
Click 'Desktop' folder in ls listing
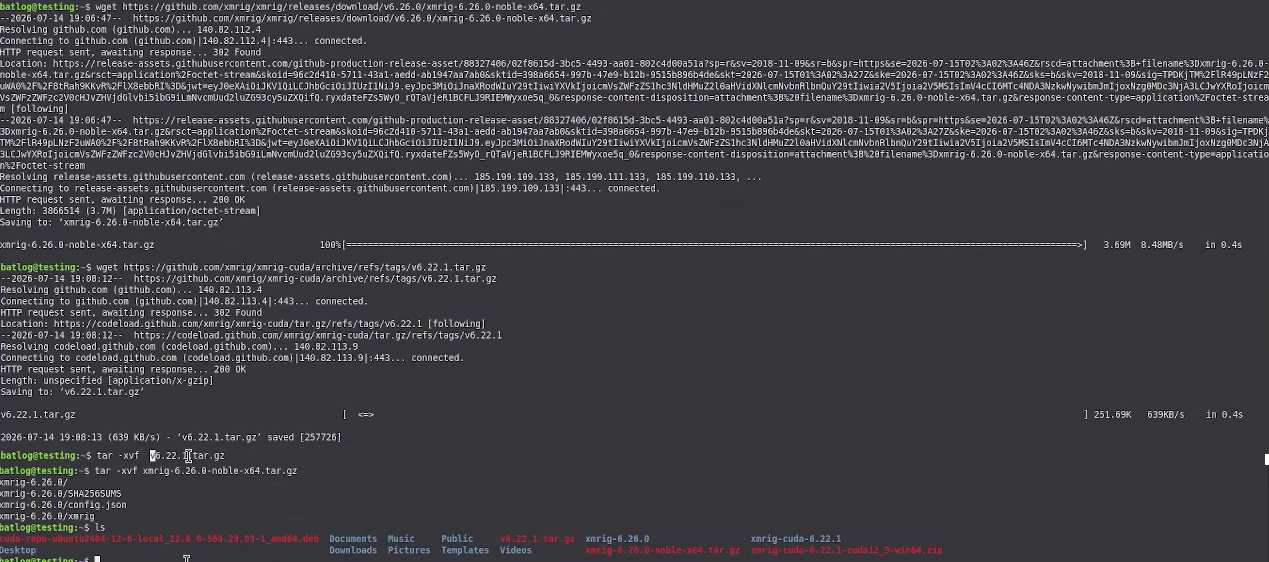18,550
